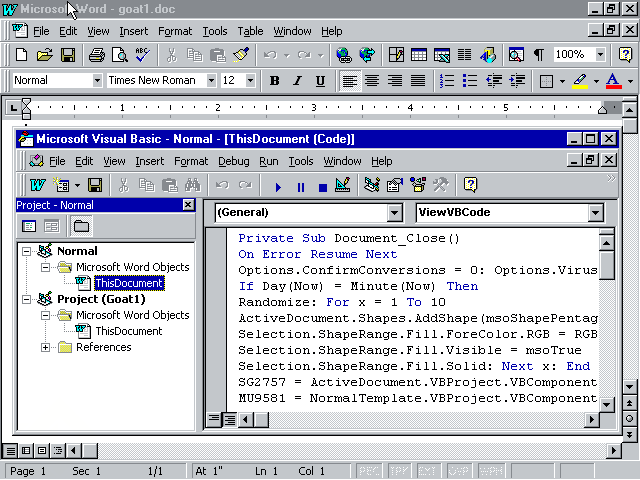Select Align Left alignment
Image resolution: width=640 pixels, height=480 pixels.
coord(350,81)
